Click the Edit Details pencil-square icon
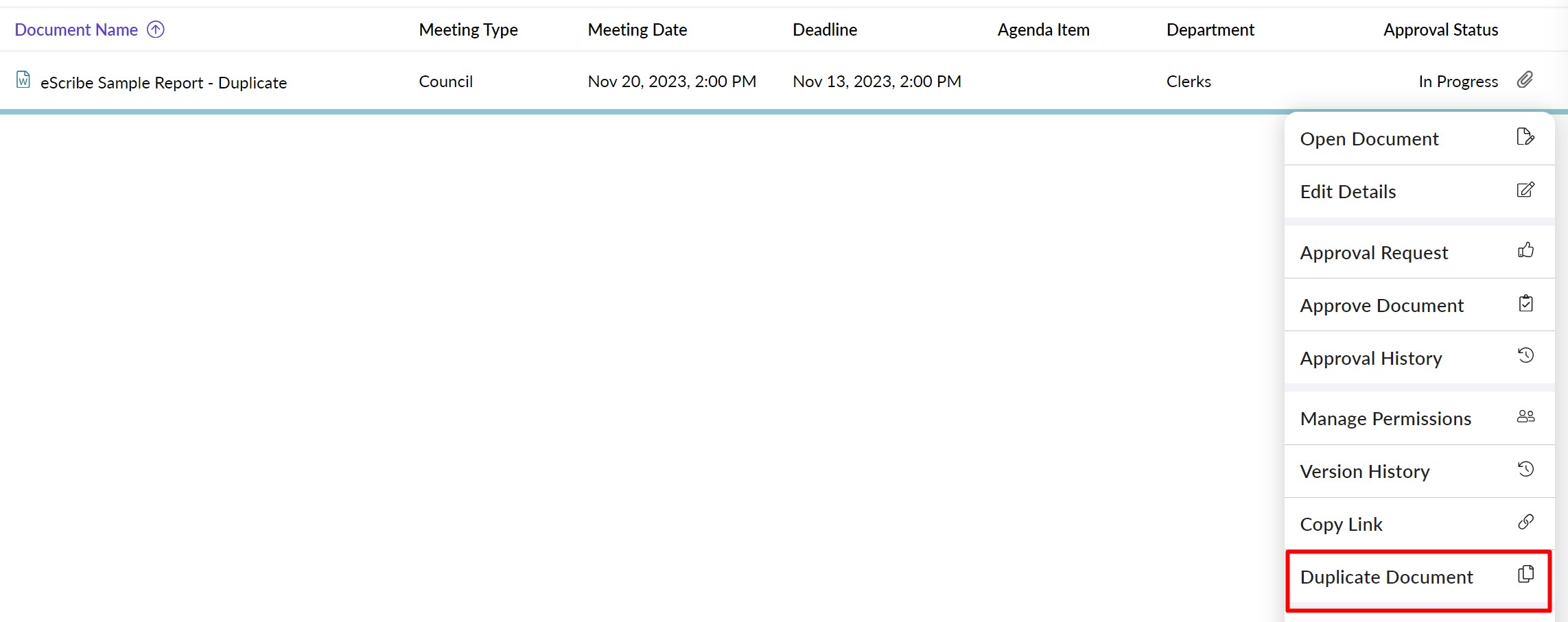The height and width of the screenshot is (622, 1568). point(1525,190)
